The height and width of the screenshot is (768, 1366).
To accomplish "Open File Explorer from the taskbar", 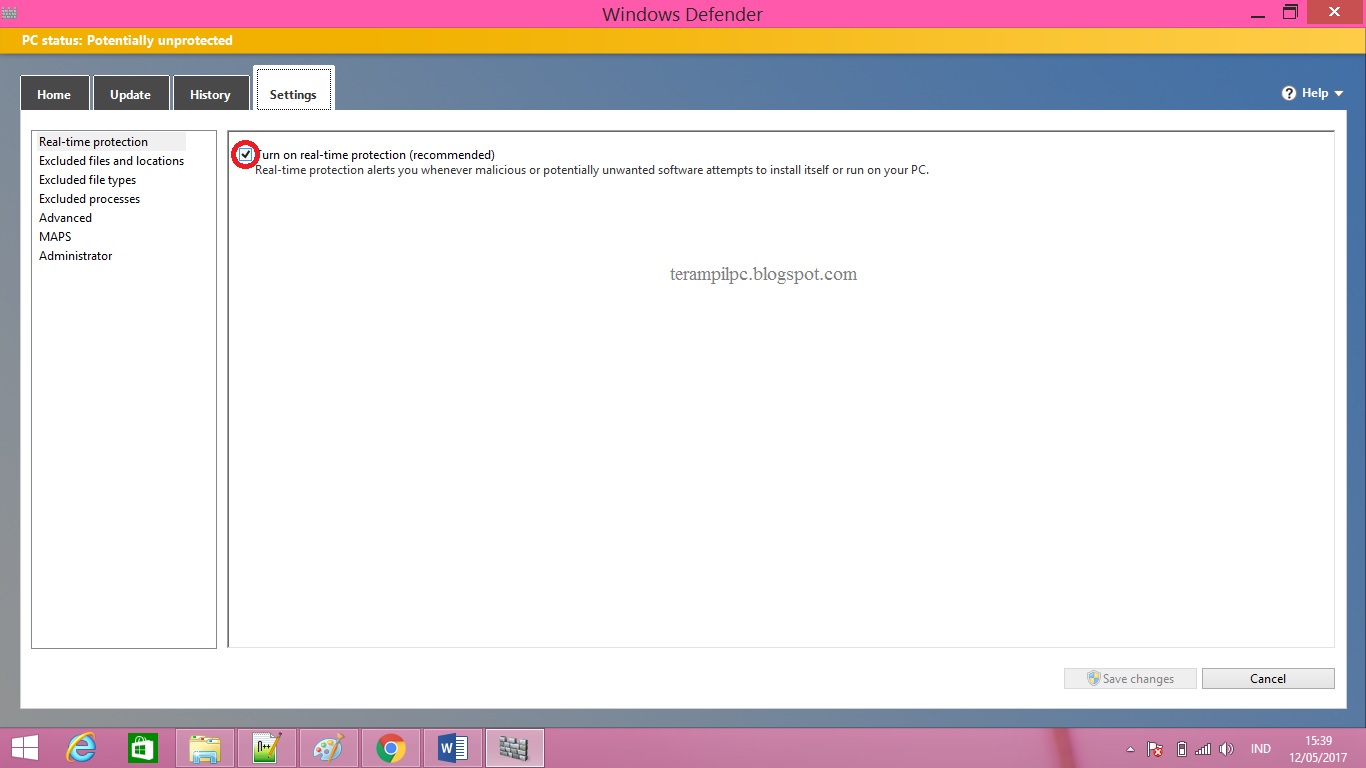I will coord(205,748).
